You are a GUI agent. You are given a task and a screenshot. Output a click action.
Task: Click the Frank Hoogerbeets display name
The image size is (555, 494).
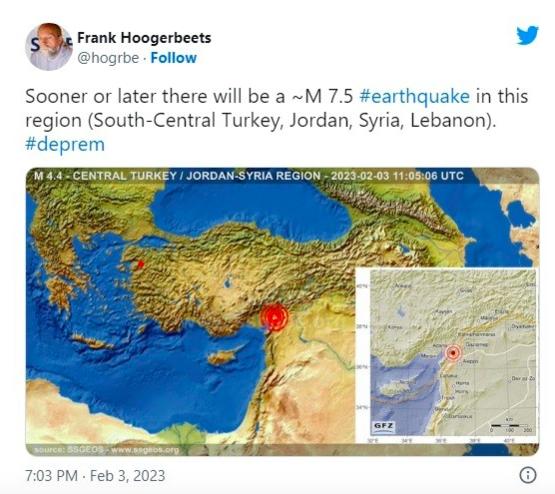tap(144, 38)
